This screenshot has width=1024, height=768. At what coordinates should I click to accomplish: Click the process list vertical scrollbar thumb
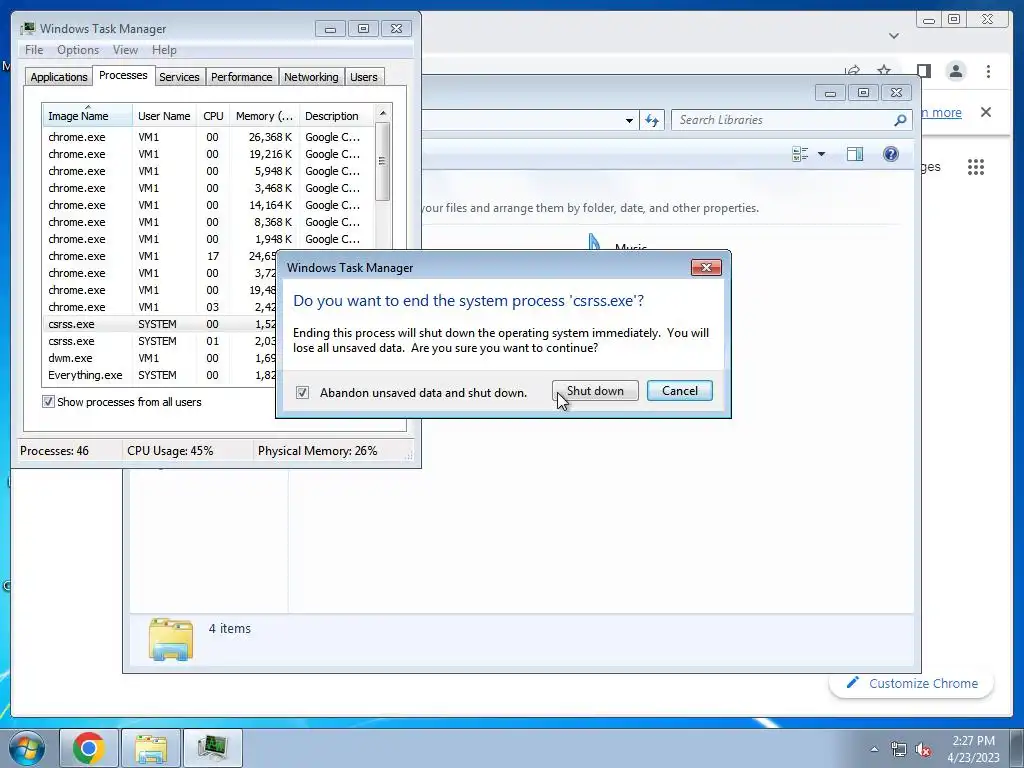[383, 161]
